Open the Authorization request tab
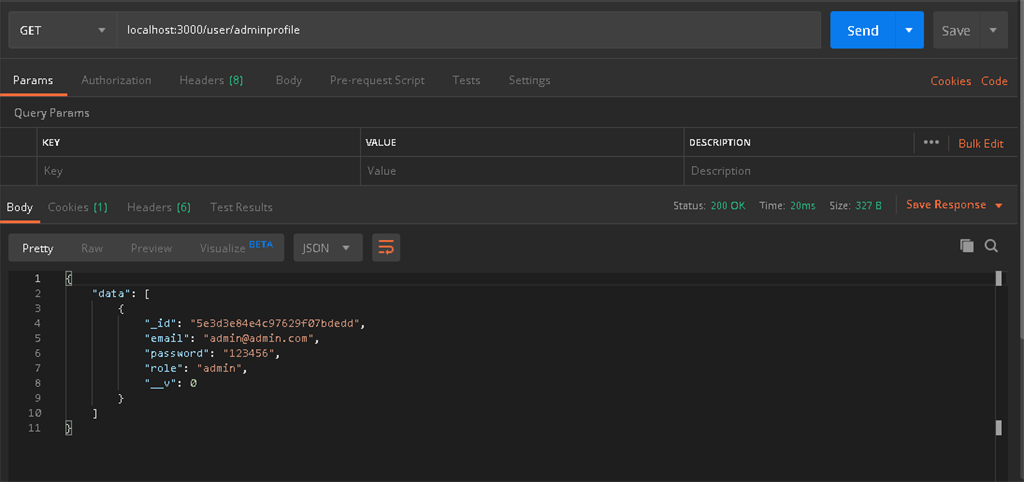Viewport: 1024px width, 482px height. [116, 80]
